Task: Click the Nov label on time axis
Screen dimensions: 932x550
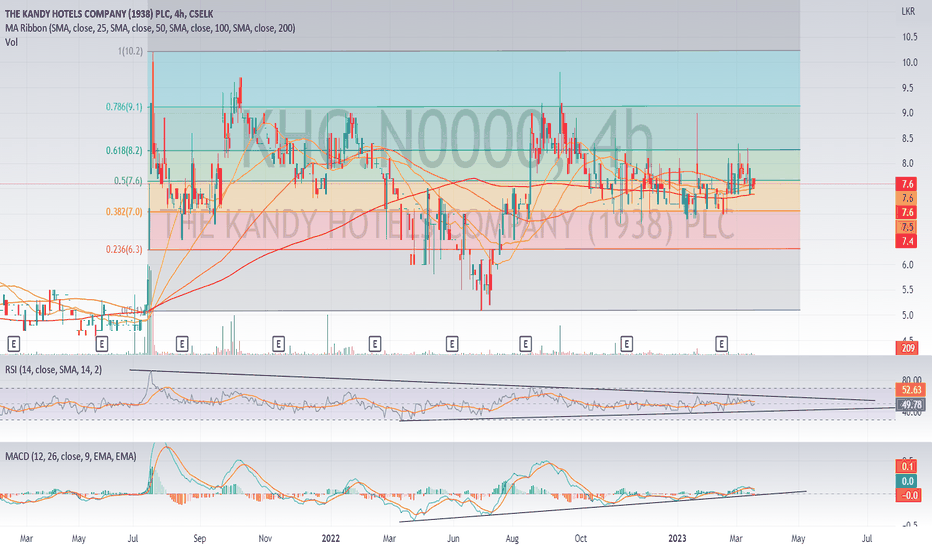Action: (x=265, y=539)
